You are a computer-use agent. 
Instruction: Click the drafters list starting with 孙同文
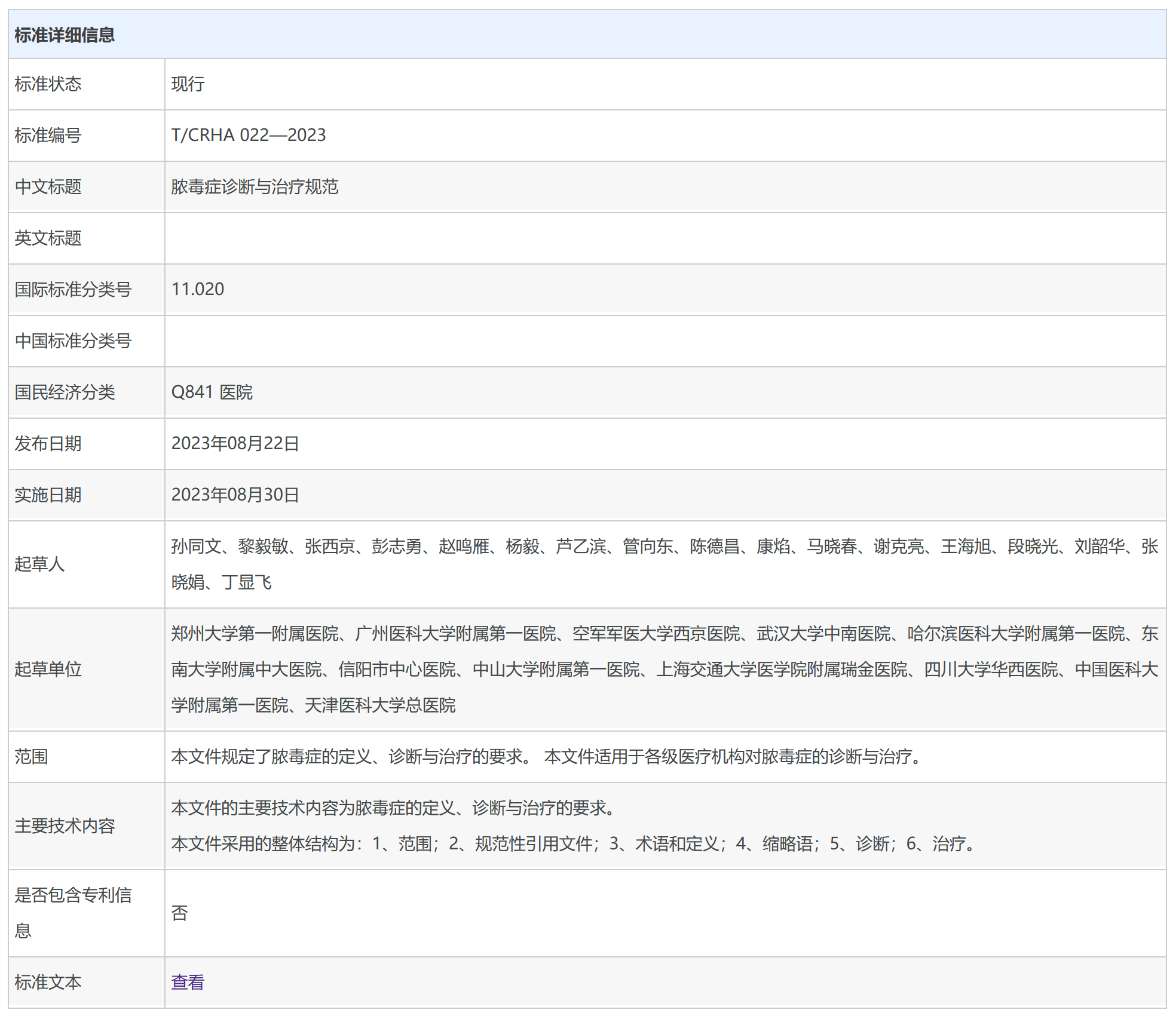665,564
